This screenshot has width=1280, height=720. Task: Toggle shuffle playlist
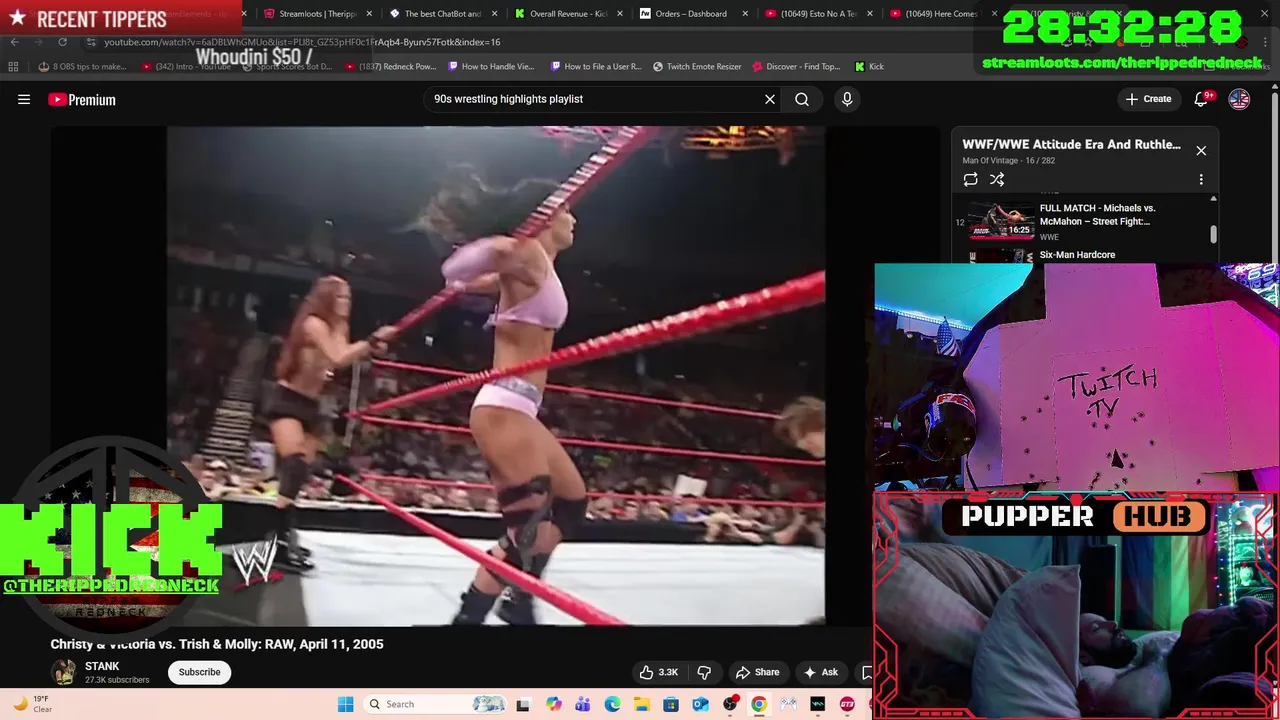coord(997,179)
